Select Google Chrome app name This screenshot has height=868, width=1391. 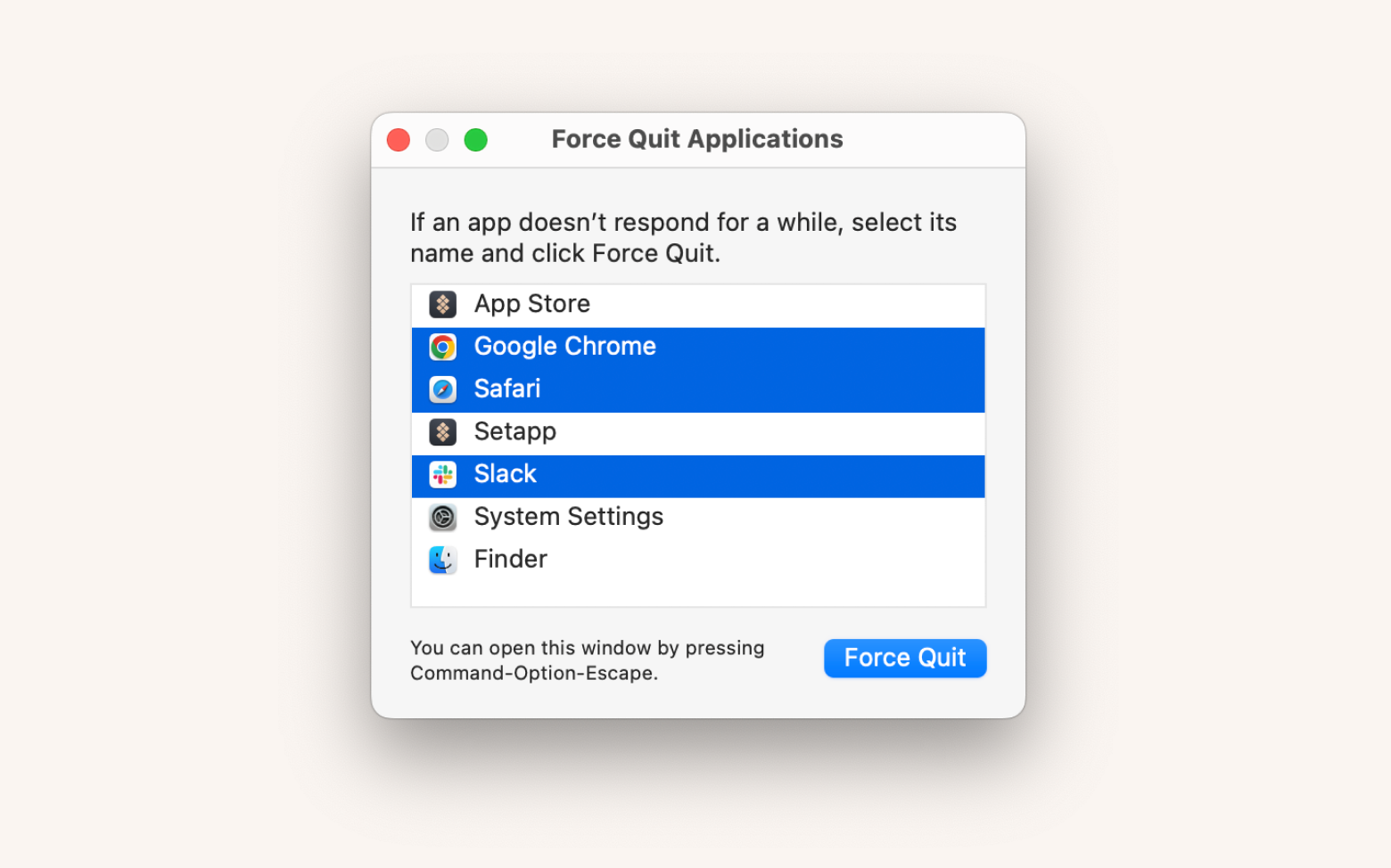pyautogui.click(x=564, y=347)
